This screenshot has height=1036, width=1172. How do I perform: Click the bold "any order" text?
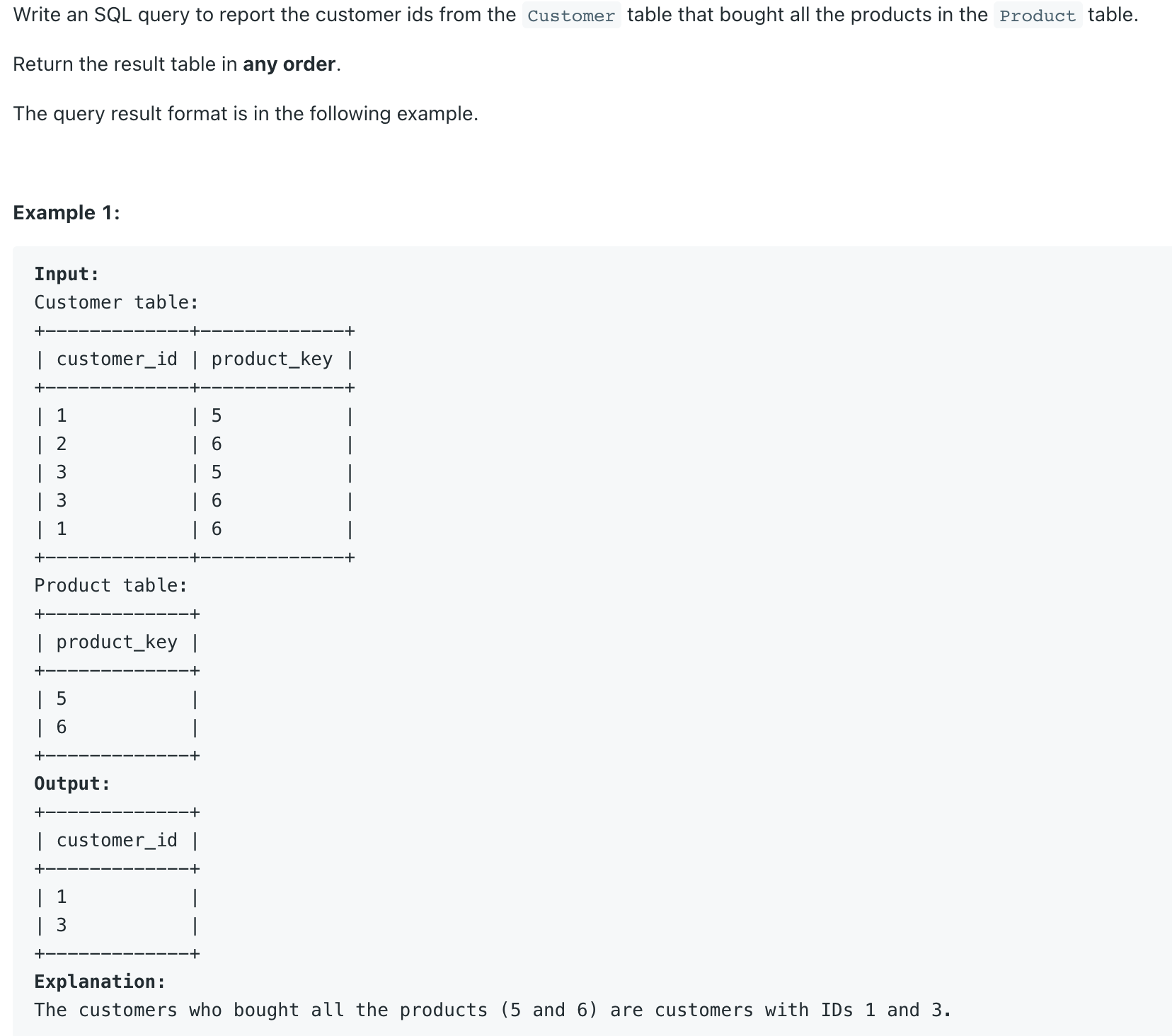point(289,64)
